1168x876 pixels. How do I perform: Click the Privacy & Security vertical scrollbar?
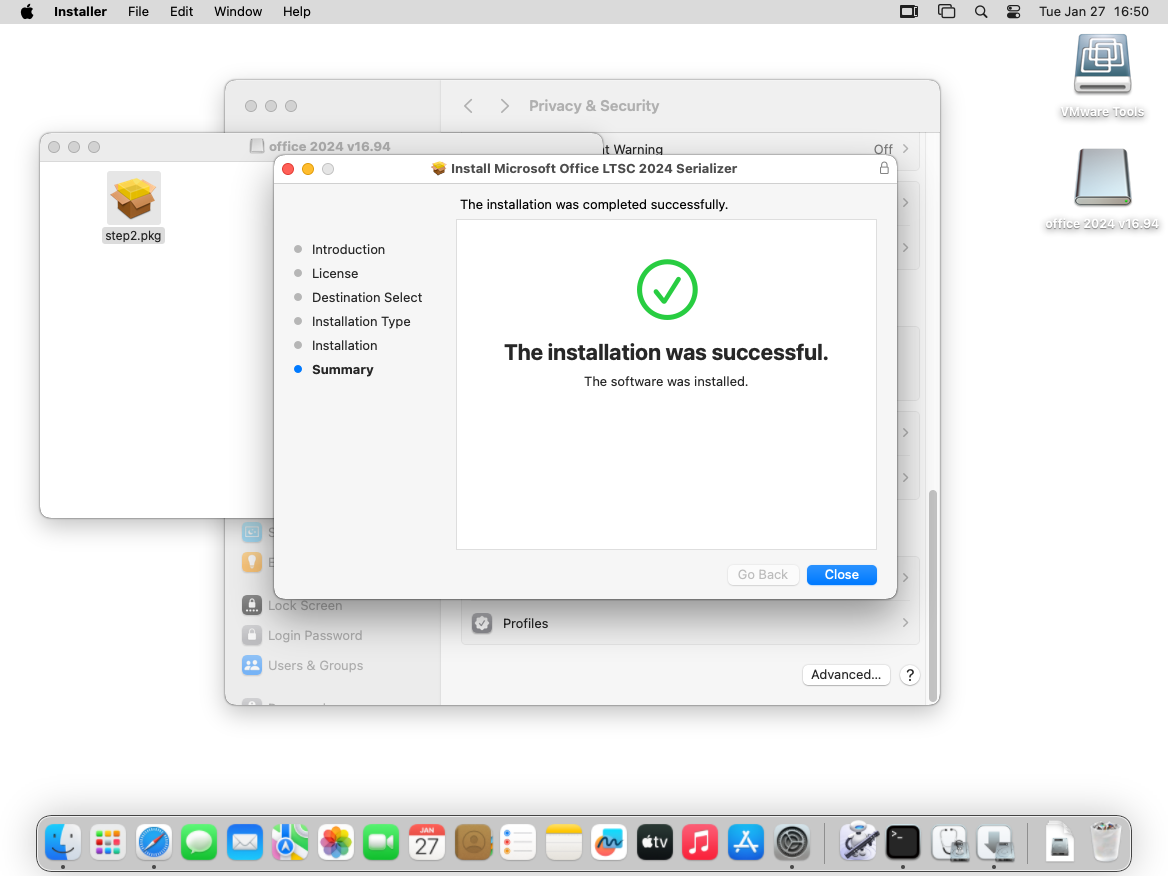point(933,590)
